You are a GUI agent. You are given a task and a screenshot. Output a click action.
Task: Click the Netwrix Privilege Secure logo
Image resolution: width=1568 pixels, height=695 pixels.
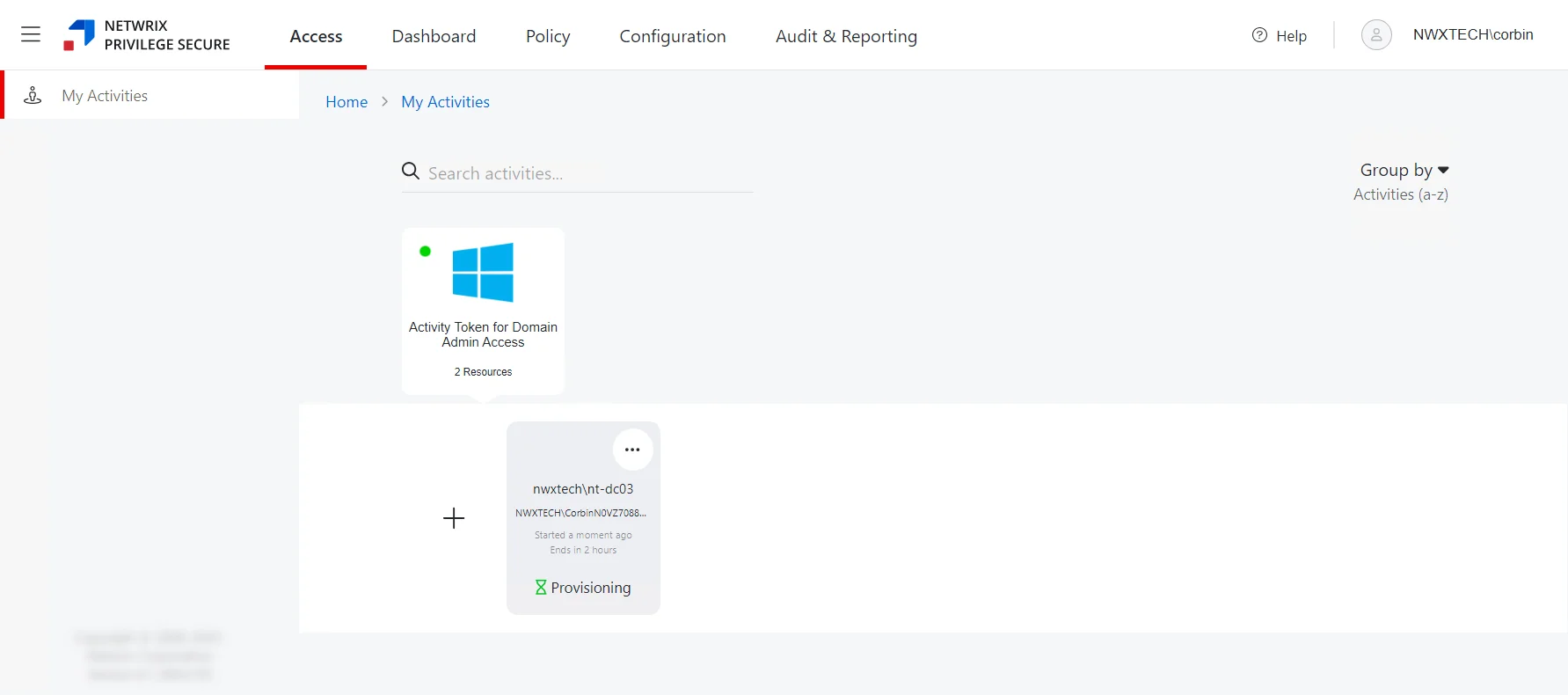pyautogui.click(x=147, y=35)
